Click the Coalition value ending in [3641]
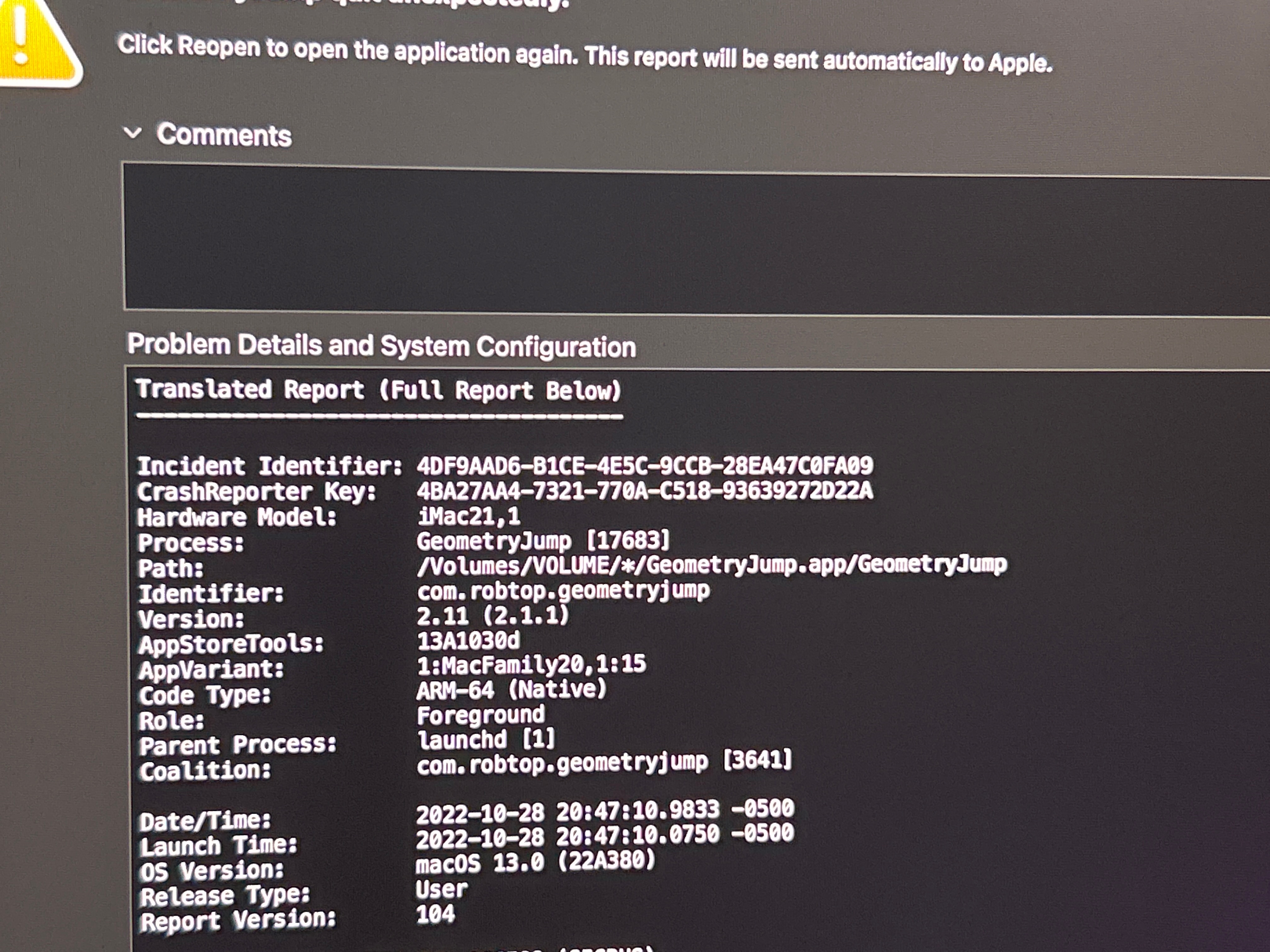The image size is (1270, 952). 604,762
